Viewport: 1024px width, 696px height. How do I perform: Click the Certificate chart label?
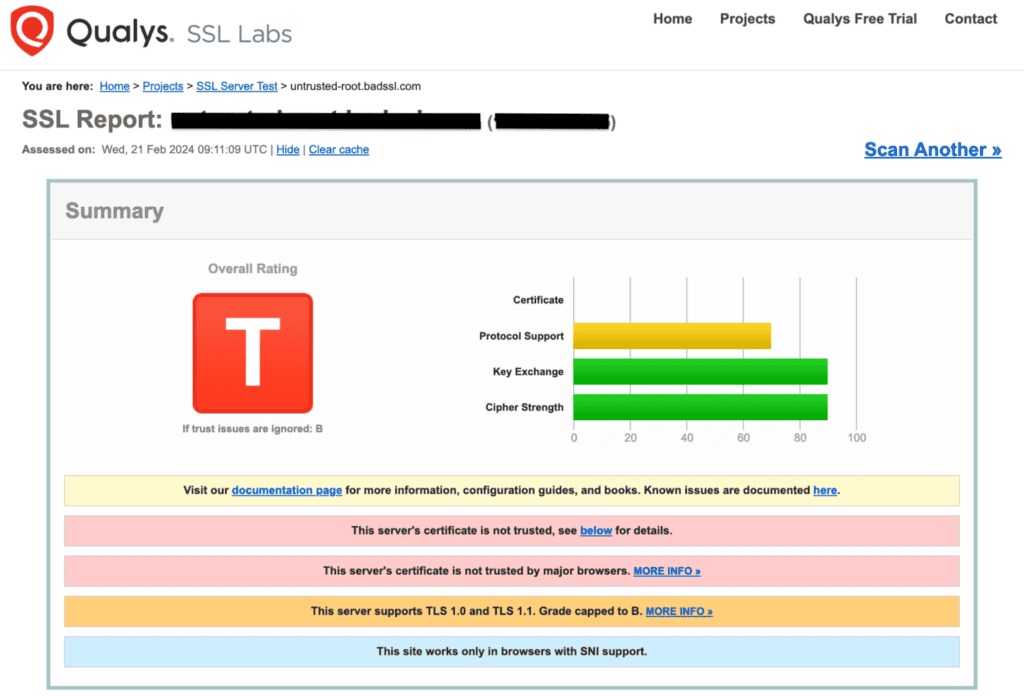[x=537, y=300]
